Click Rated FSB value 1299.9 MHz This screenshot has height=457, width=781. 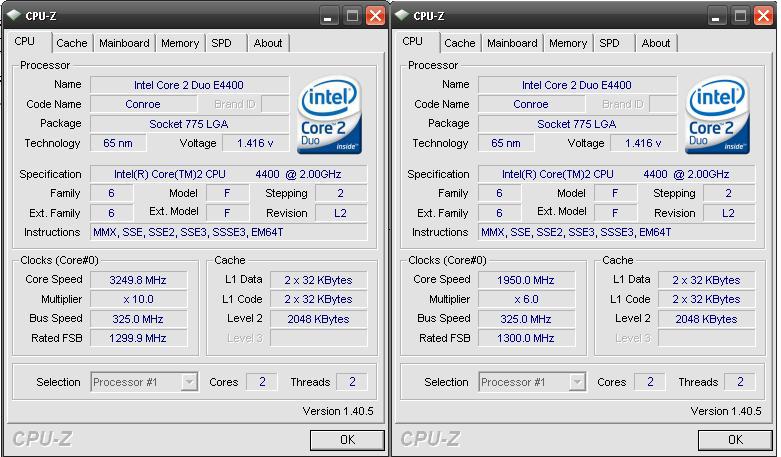pos(138,339)
